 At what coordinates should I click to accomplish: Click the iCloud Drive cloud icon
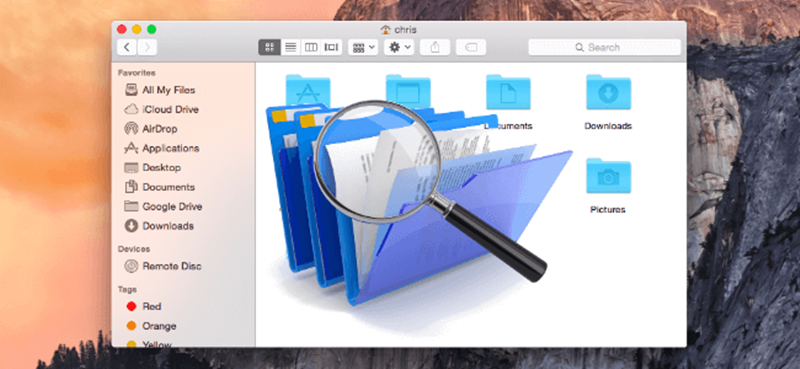[131, 109]
